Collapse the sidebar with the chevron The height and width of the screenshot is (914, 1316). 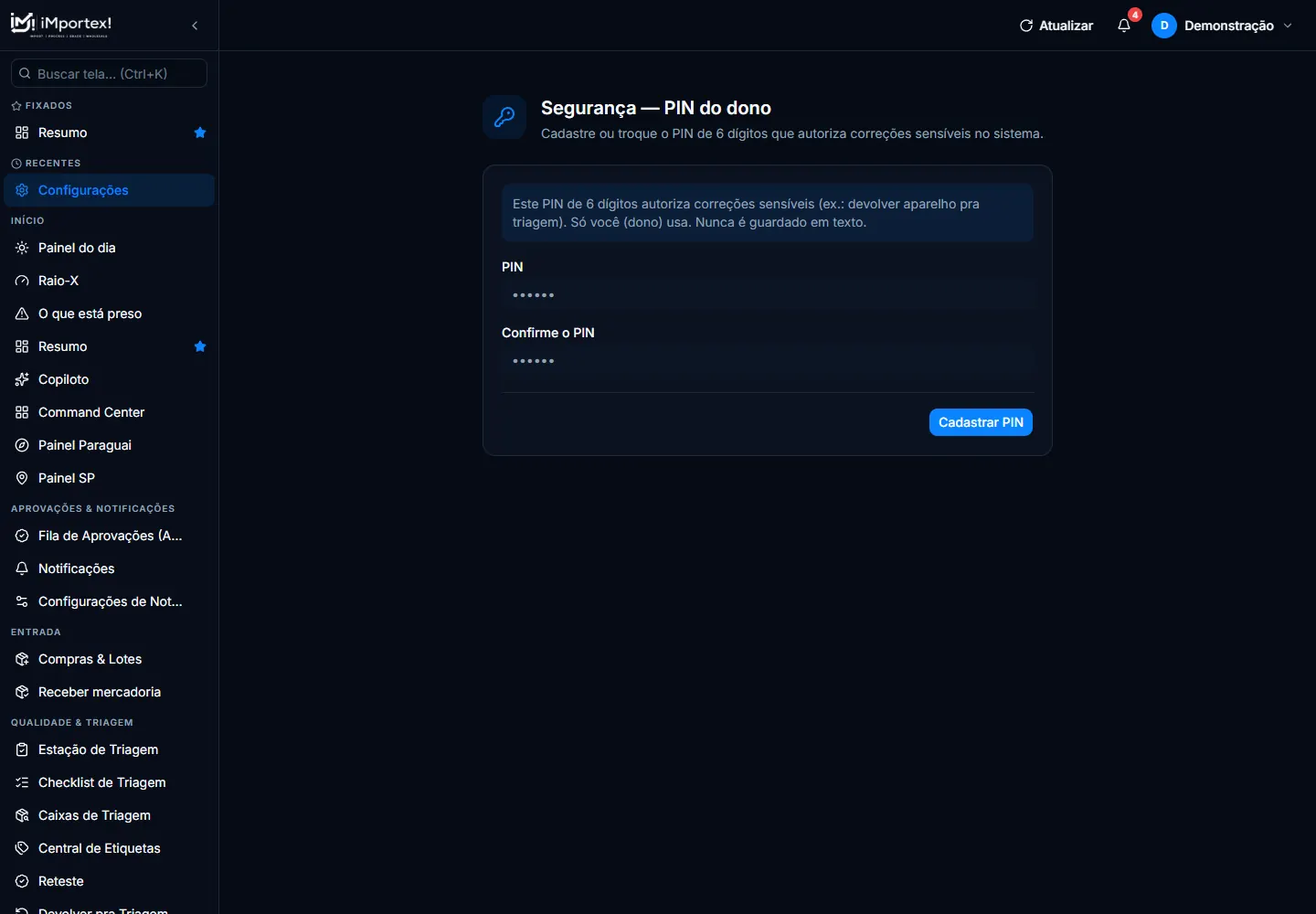pyautogui.click(x=195, y=26)
